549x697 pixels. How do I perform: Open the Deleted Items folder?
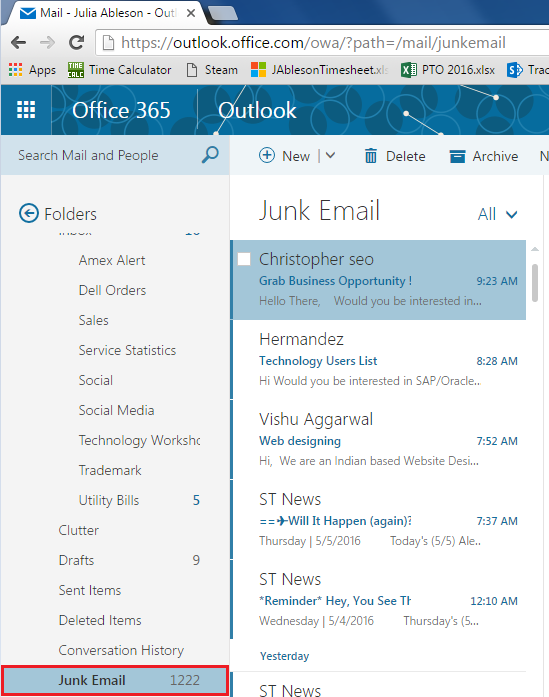tap(100, 620)
